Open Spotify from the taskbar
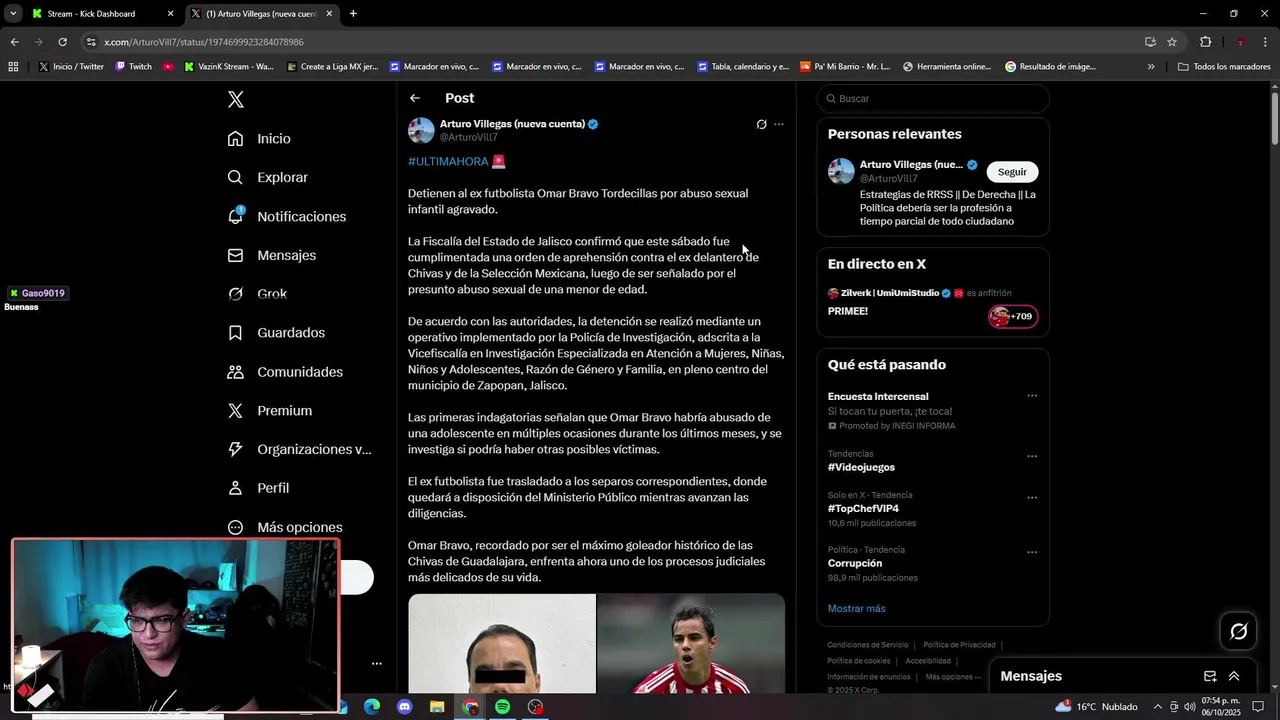1280x720 pixels. (x=502, y=707)
